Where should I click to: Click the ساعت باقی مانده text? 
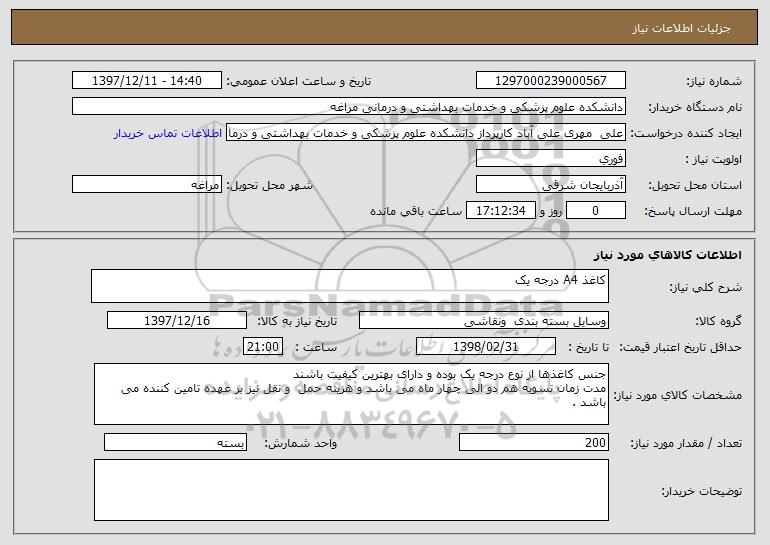tap(416, 211)
